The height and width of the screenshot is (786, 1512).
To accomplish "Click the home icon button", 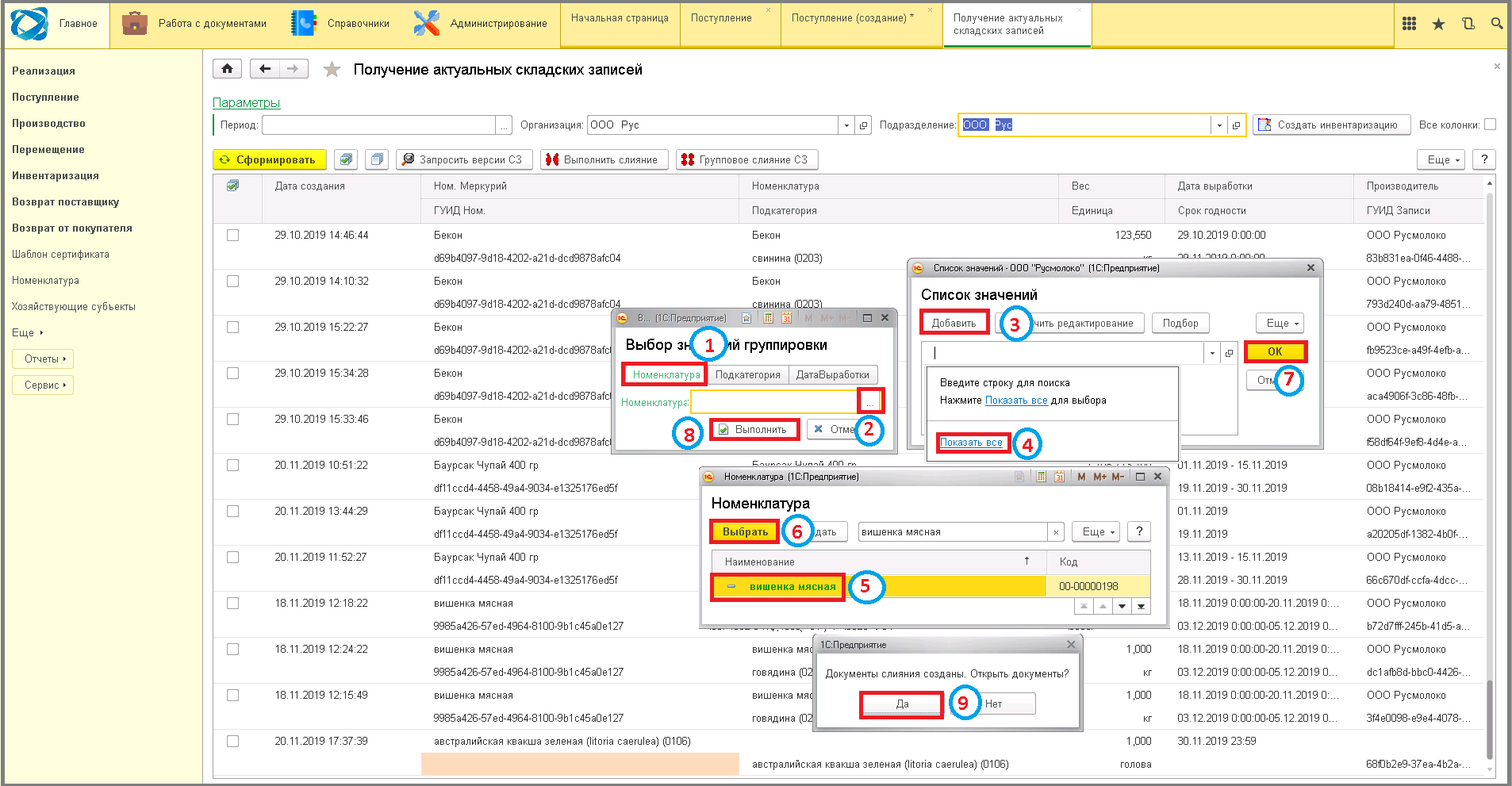I will click(227, 69).
